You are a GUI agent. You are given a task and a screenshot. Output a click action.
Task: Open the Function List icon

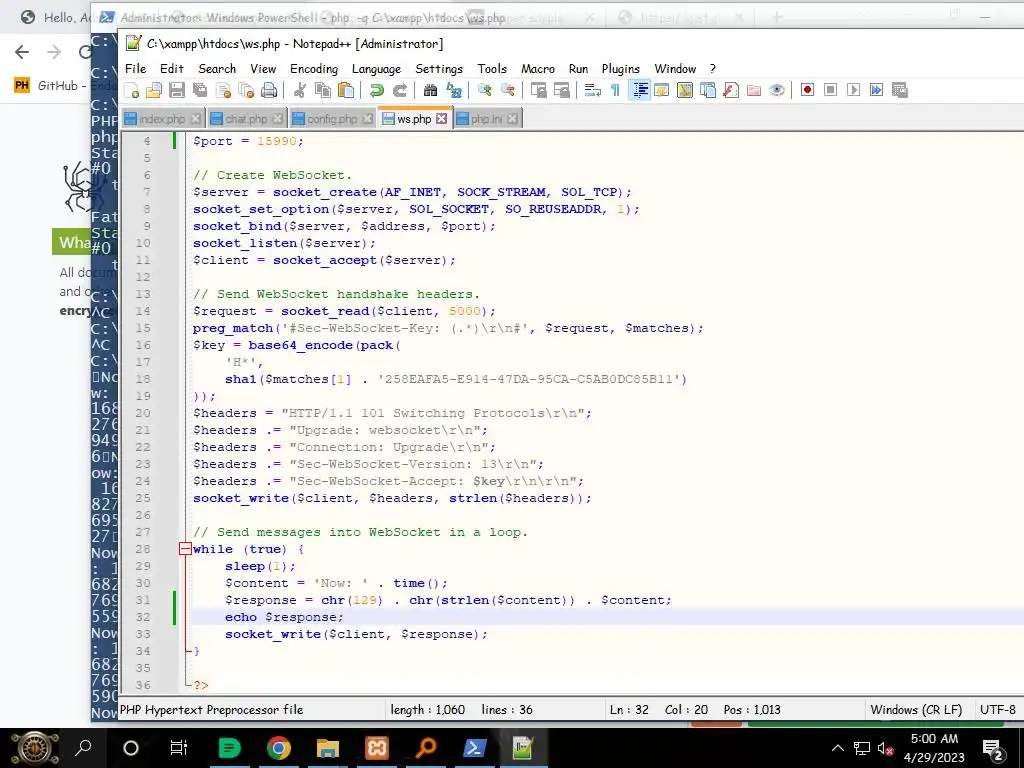click(731, 90)
